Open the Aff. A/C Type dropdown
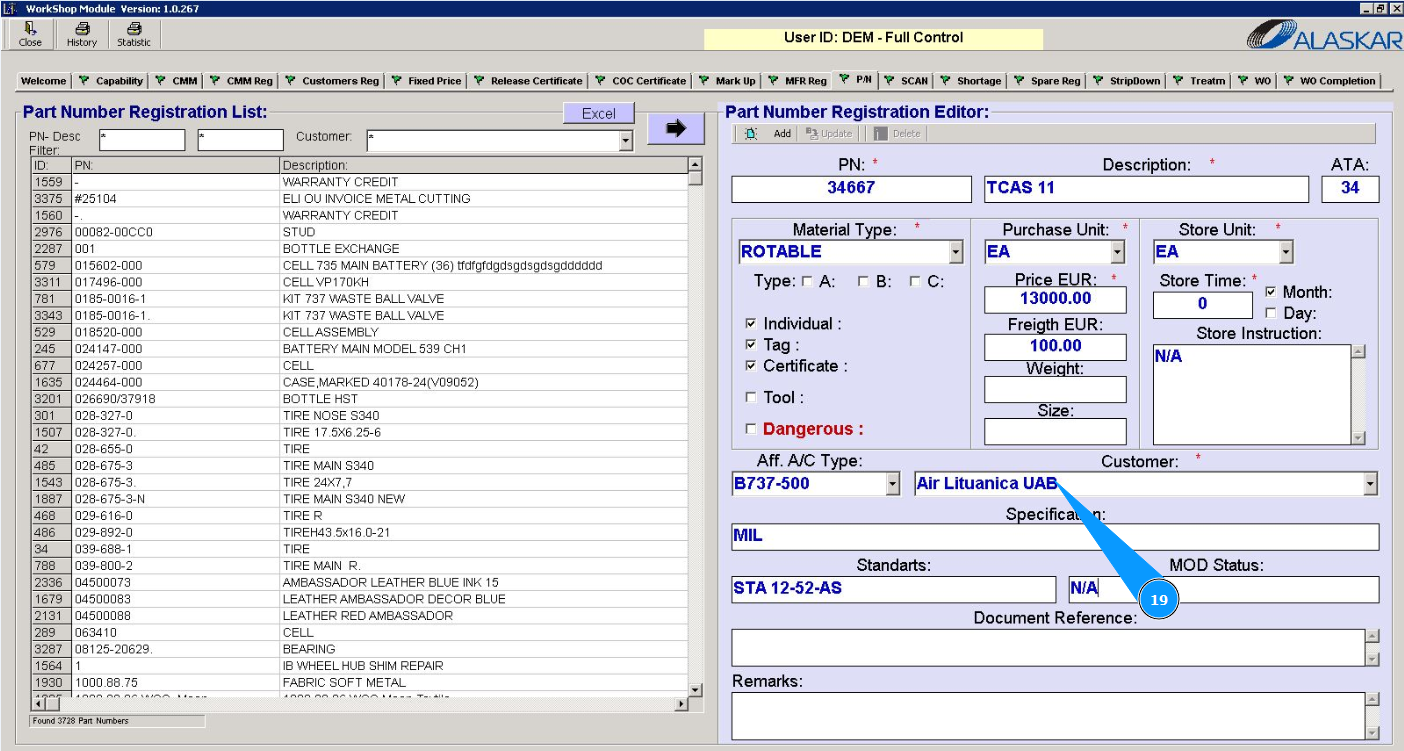The image size is (1404, 751). [x=893, y=484]
